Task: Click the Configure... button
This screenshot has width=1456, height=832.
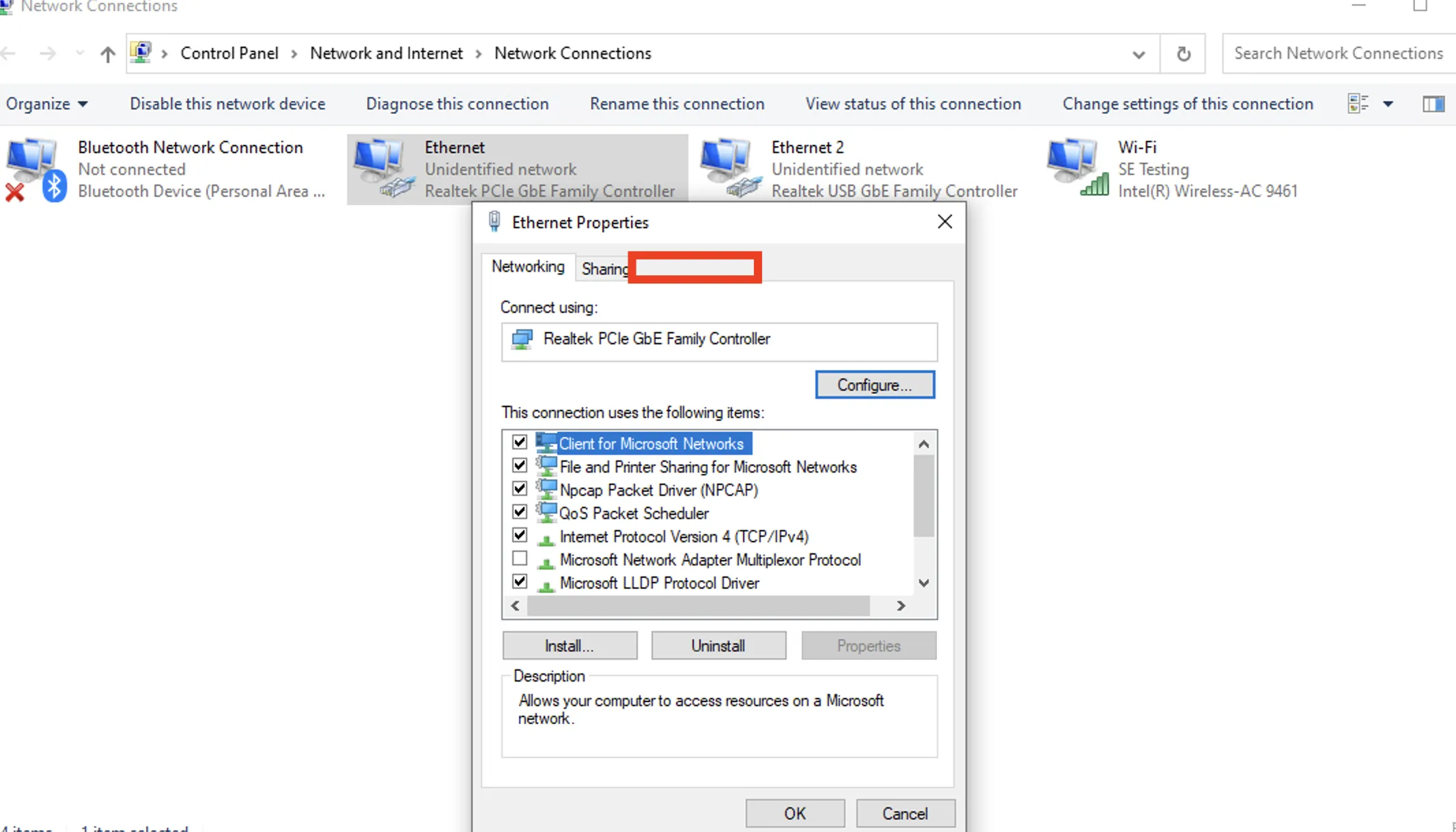Action: [875, 385]
